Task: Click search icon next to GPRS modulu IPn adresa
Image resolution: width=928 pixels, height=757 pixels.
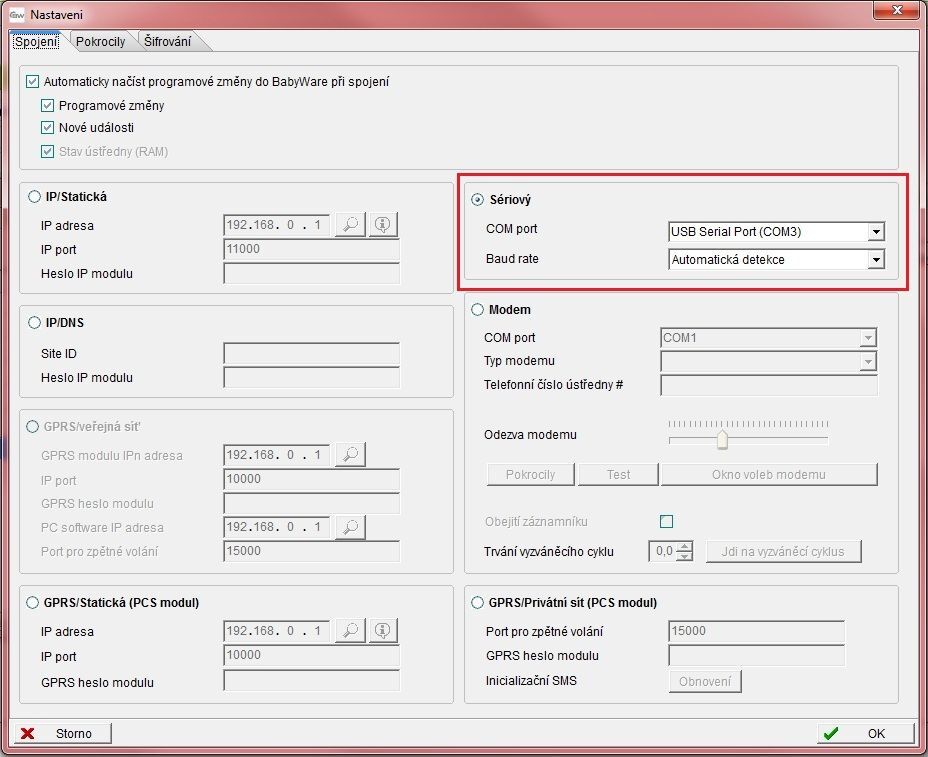Action: pos(350,455)
